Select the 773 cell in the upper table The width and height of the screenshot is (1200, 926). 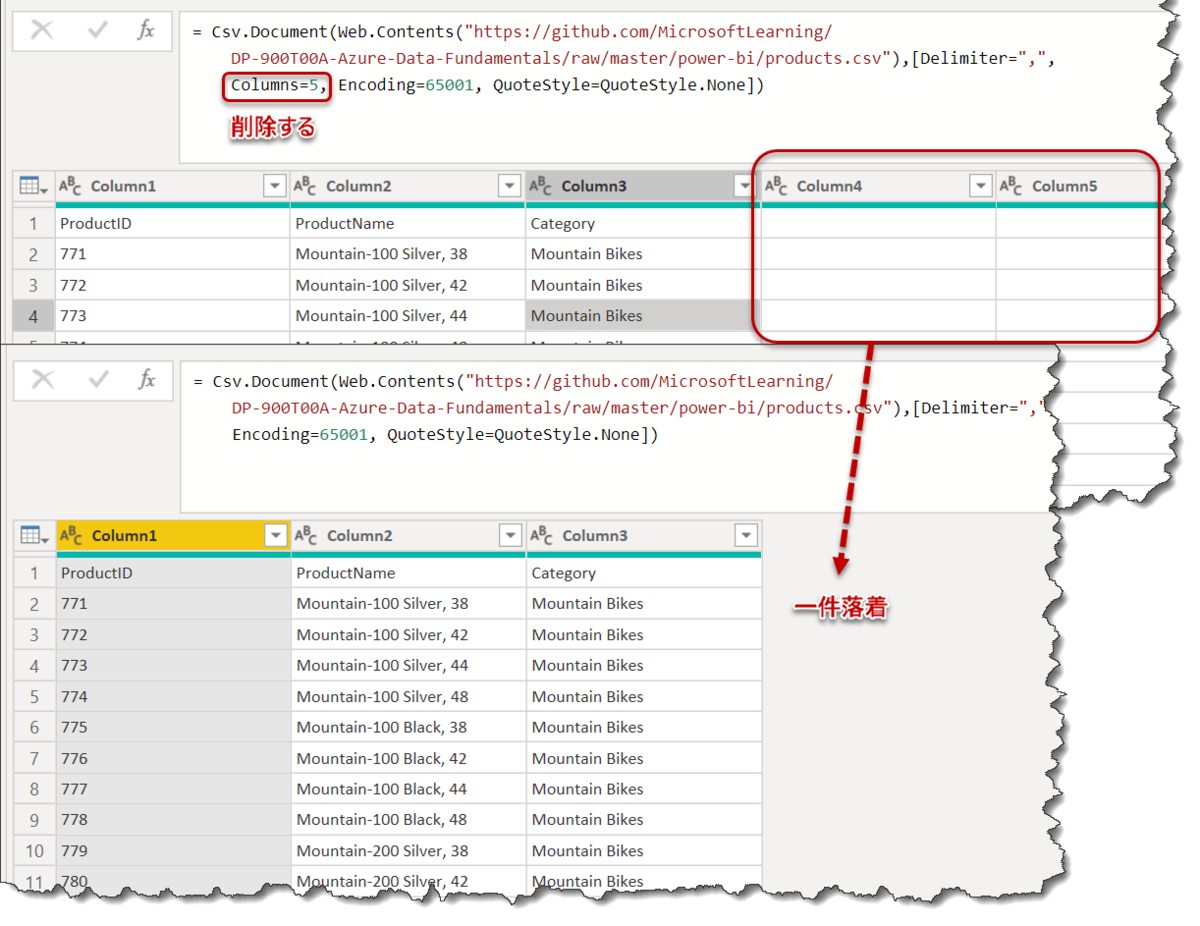pos(173,316)
